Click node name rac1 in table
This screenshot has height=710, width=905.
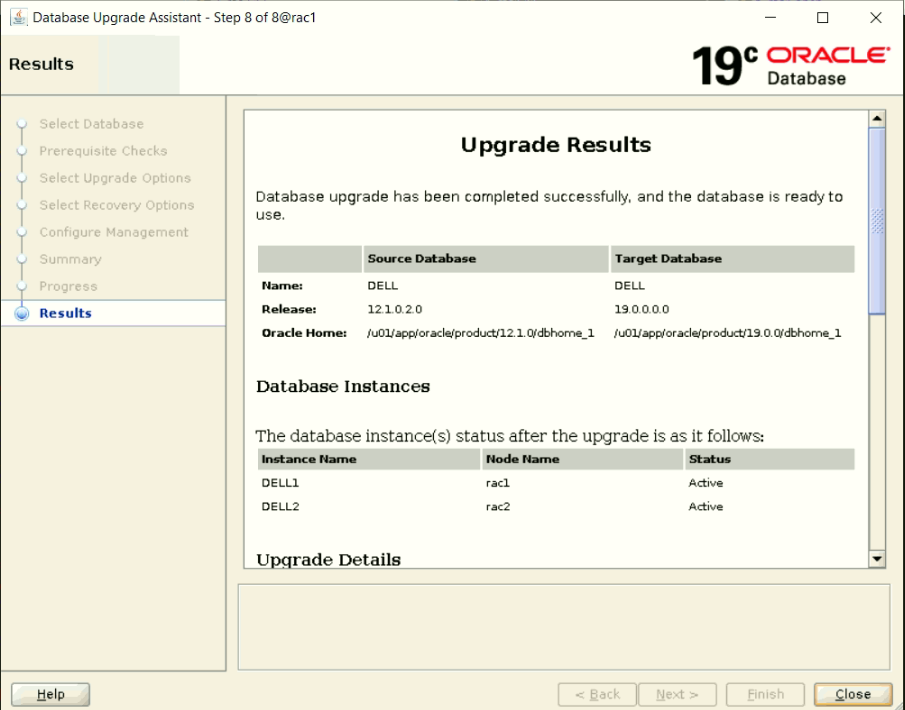(x=498, y=483)
